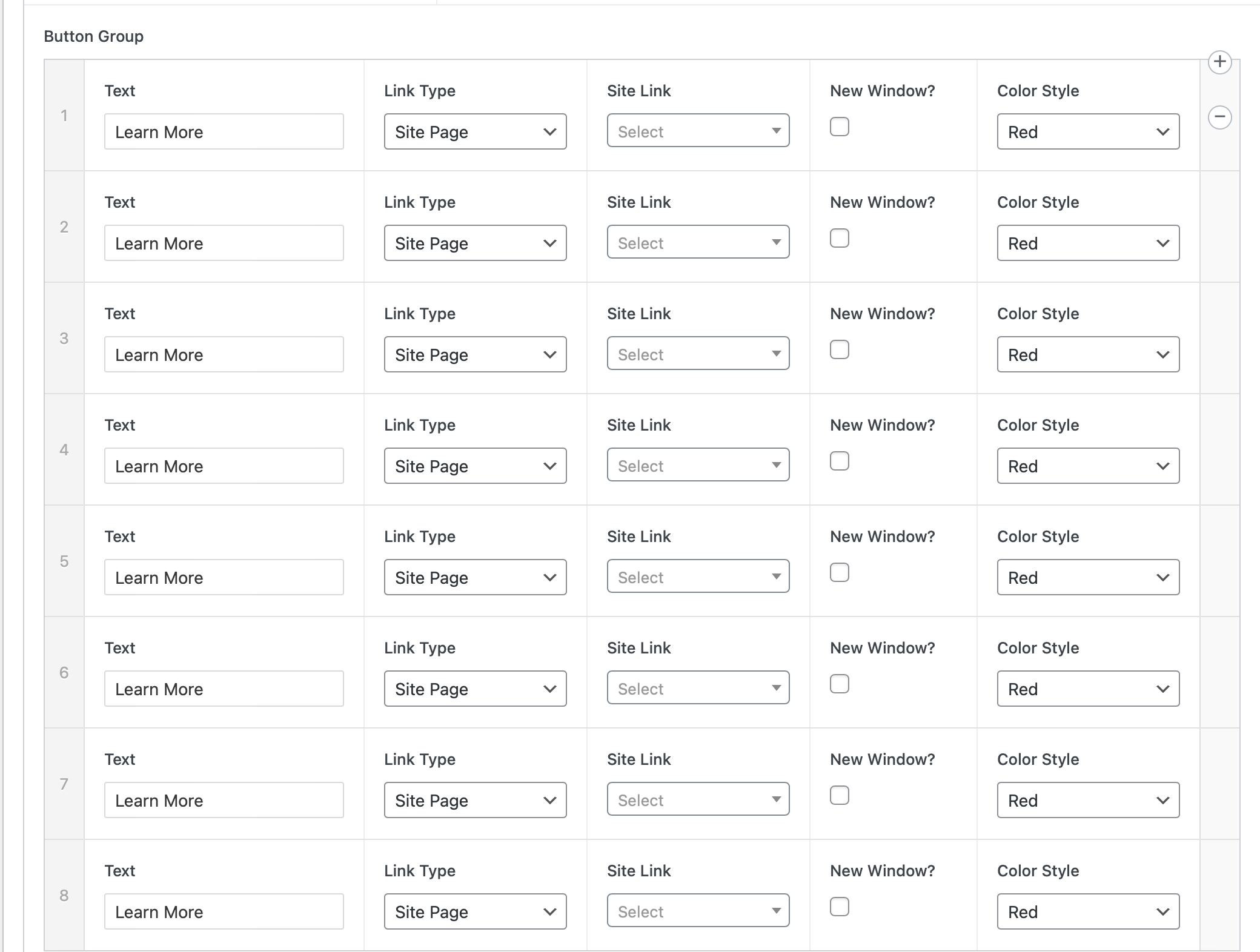Open Site Link select in row 7
1260x952 pixels.
click(x=698, y=799)
